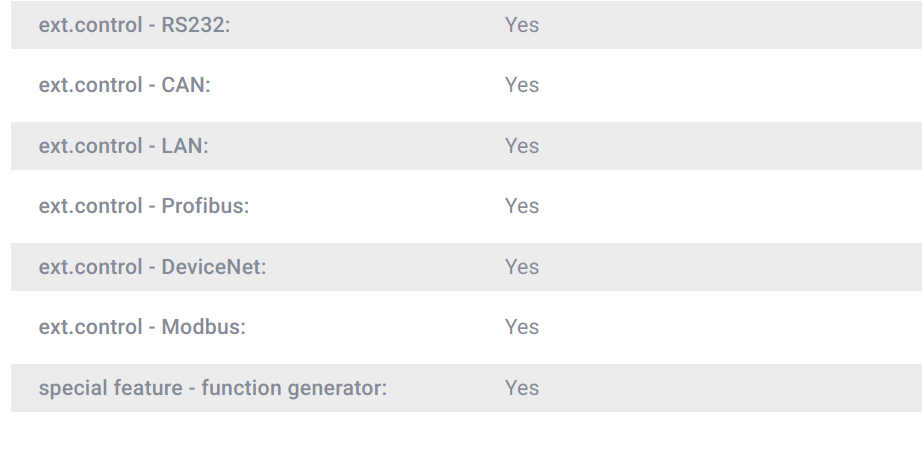The image size is (922, 450).
Task: Select the Yes value beside Profibus
Action: pyautogui.click(x=522, y=206)
